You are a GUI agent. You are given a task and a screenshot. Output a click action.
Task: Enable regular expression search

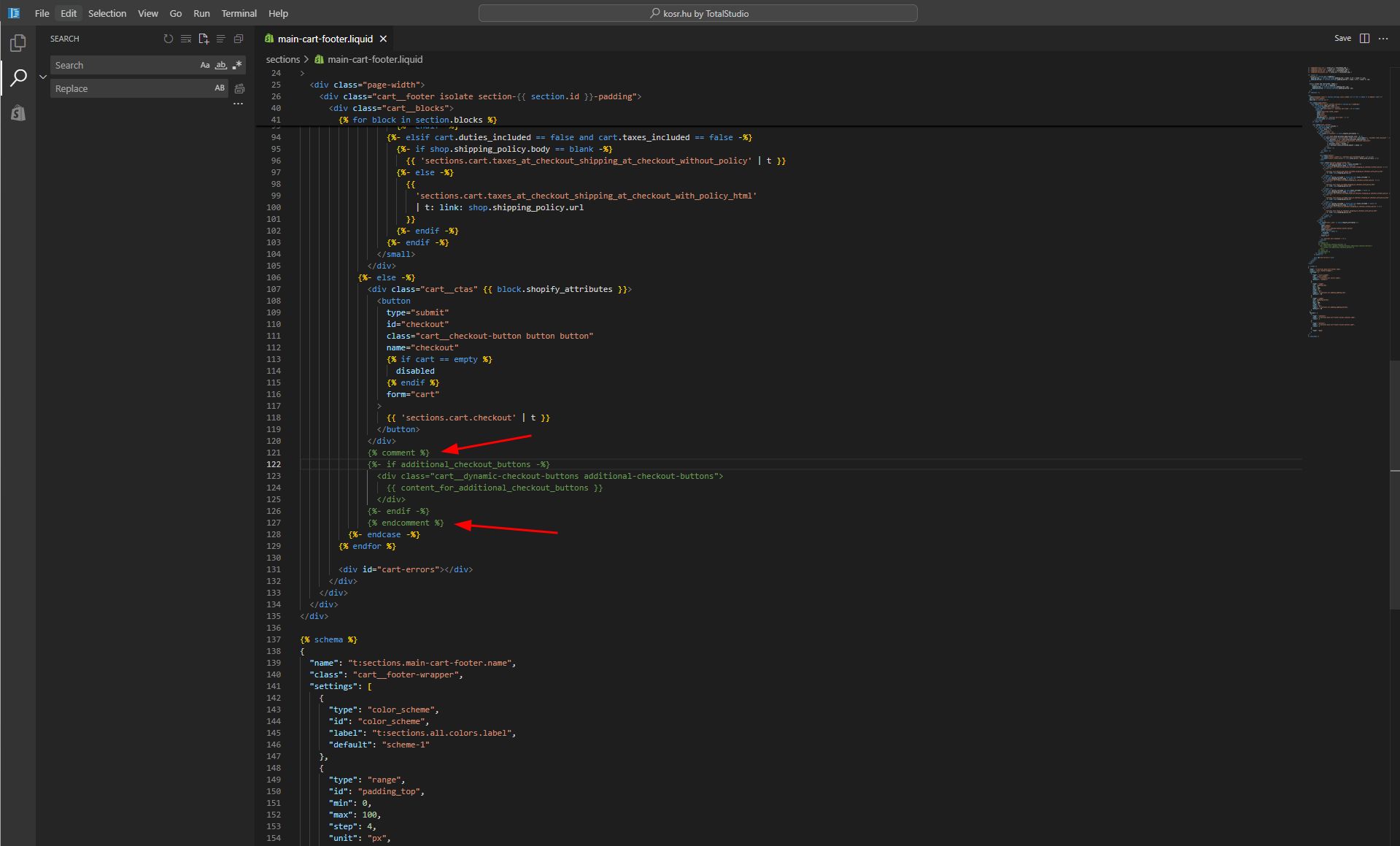coord(236,65)
